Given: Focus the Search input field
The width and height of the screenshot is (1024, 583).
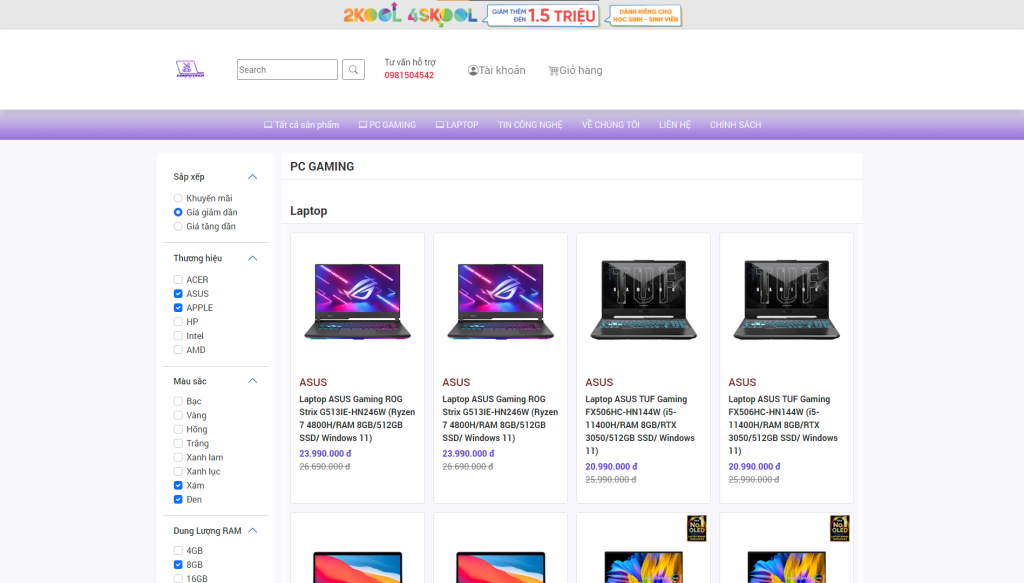Looking at the screenshot, I should click(287, 69).
